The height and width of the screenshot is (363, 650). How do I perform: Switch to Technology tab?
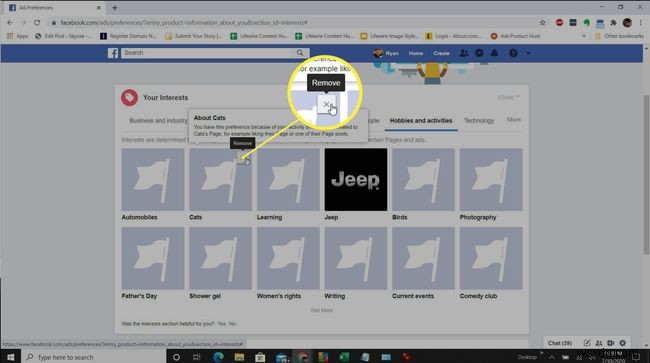[x=479, y=121]
